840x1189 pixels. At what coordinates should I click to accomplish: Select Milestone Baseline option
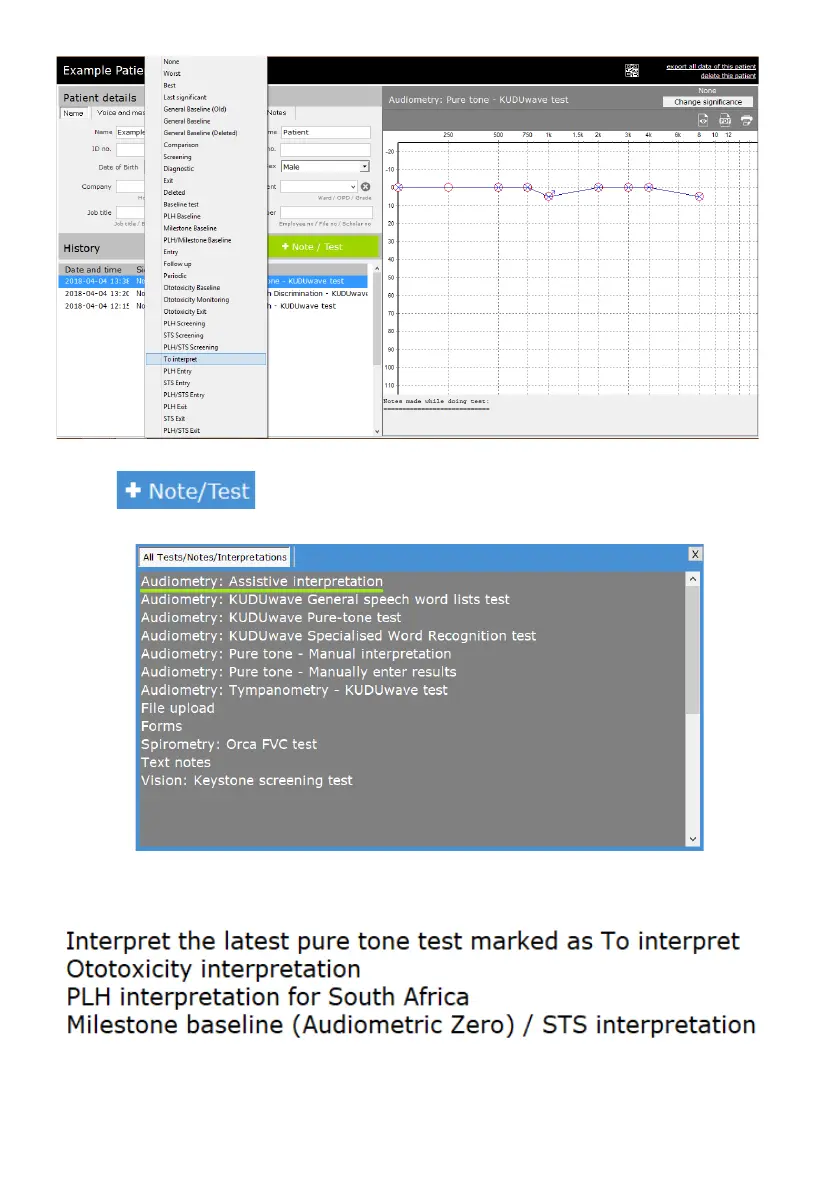[190, 228]
